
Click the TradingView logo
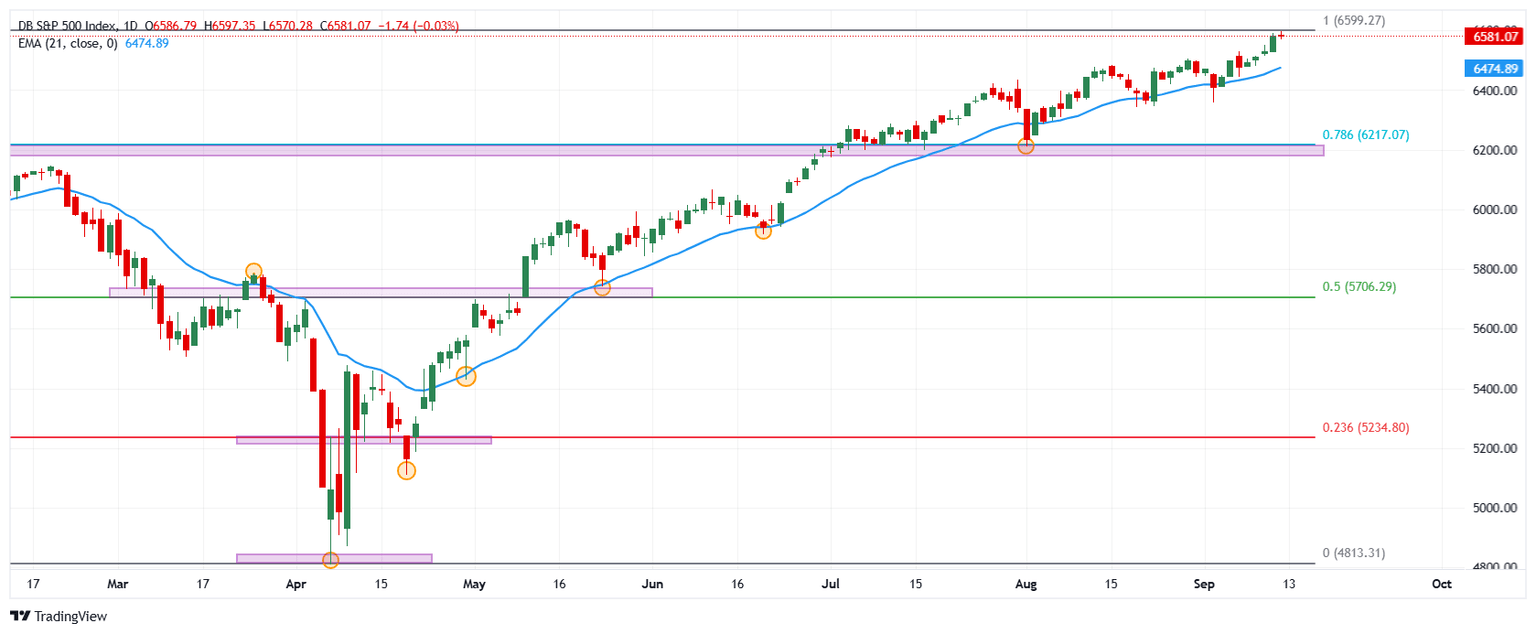(x=58, y=617)
